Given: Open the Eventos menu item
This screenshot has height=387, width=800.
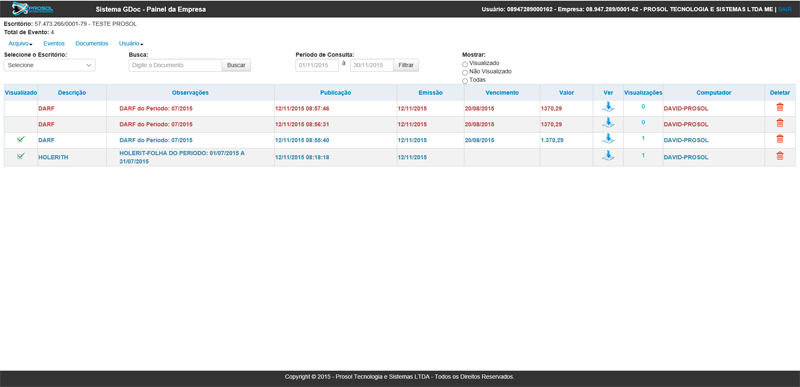Looking at the screenshot, I should coord(54,44).
